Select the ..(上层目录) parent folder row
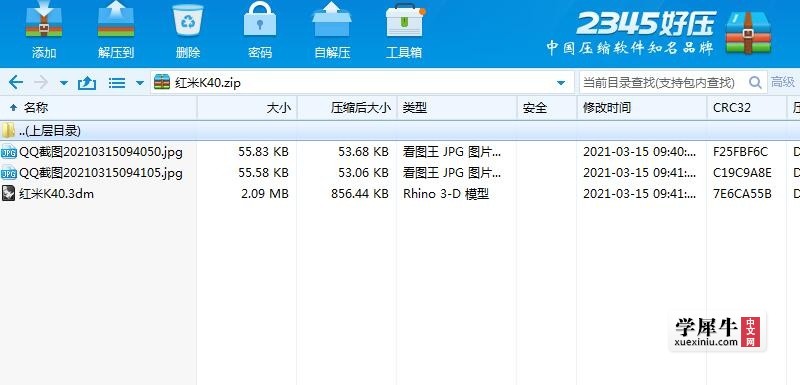The height and width of the screenshot is (385, 800). point(400,131)
